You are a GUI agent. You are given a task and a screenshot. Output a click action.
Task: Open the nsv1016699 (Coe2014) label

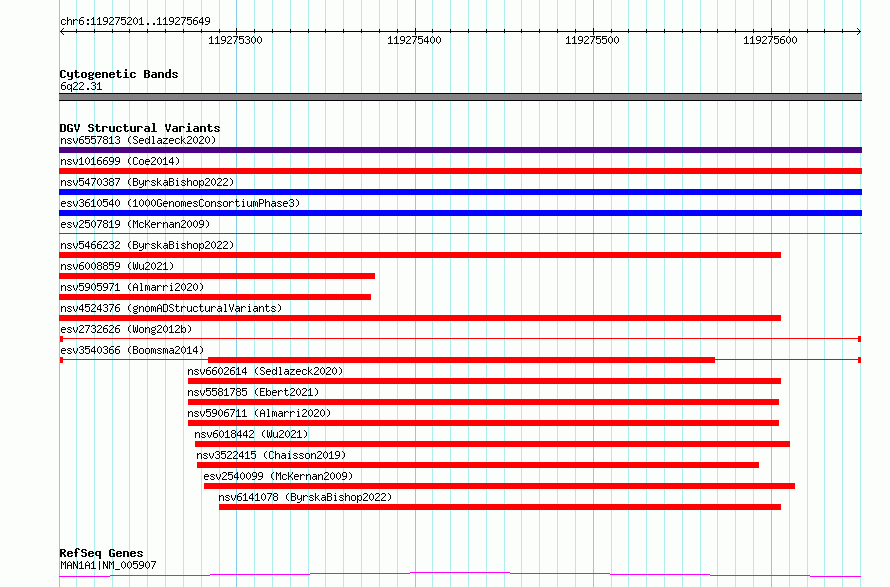click(120, 161)
